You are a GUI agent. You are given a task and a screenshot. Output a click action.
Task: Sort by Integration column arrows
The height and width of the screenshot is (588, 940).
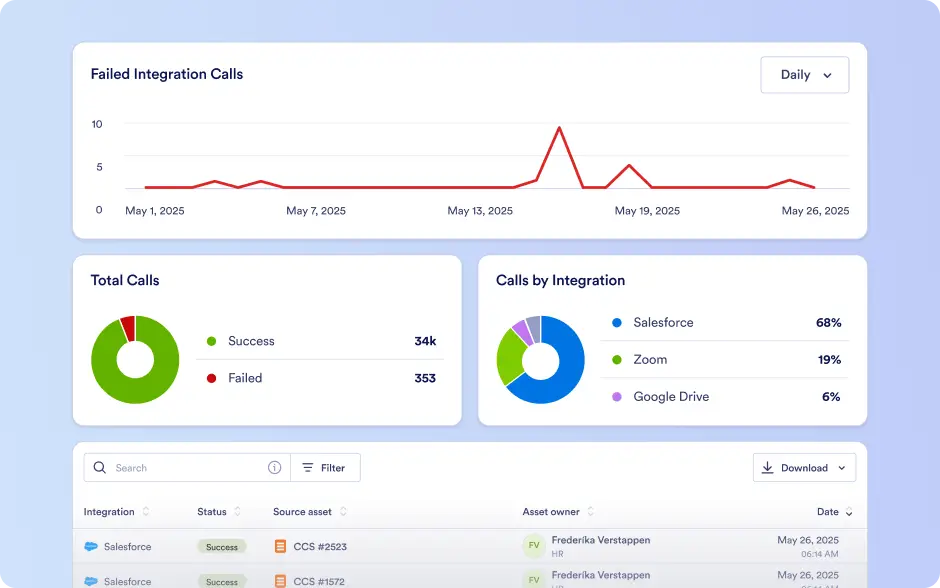click(x=146, y=511)
